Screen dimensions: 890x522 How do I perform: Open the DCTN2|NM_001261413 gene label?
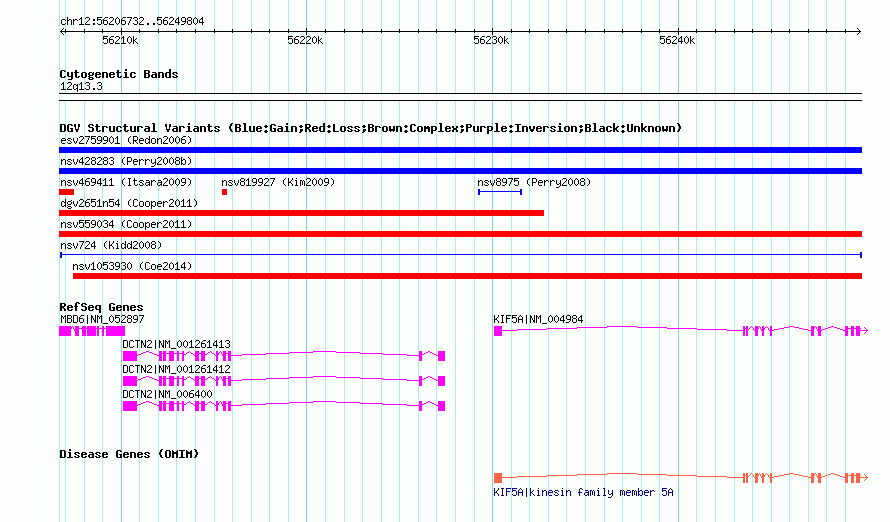(177, 344)
